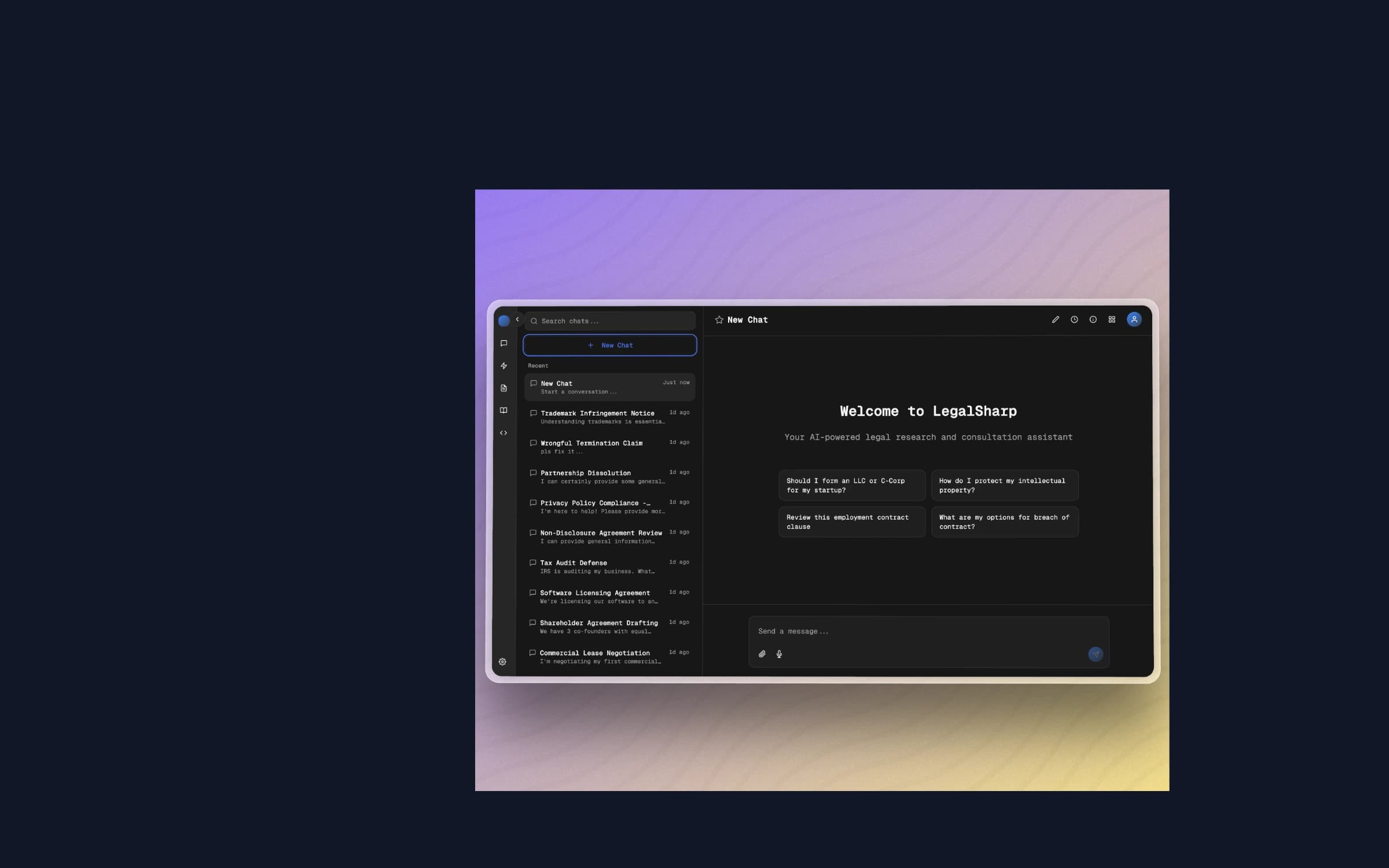Open the grid layout icon in the header
Image resolution: width=1389 pixels, height=868 pixels.
[x=1112, y=319]
